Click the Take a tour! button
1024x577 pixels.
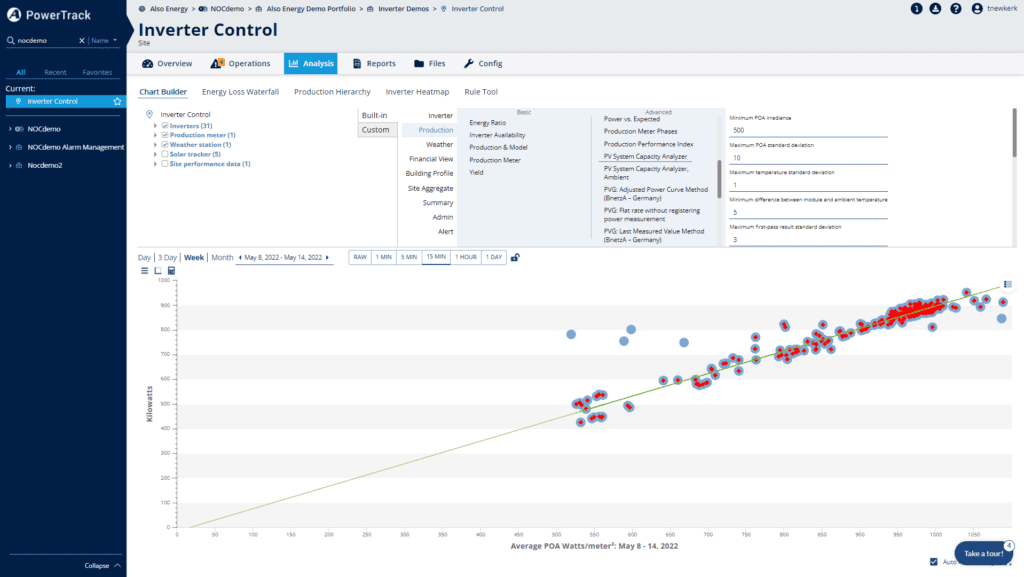click(983, 553)
